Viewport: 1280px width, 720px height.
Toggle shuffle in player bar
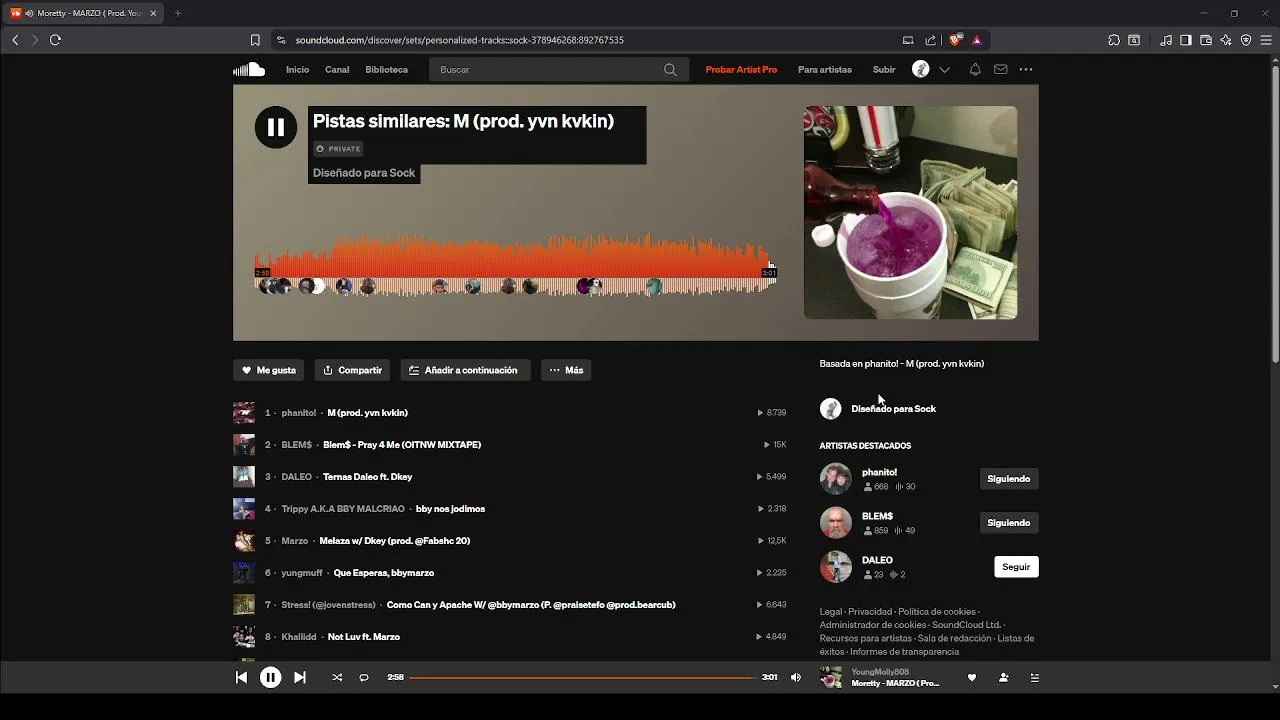[337, 677]
